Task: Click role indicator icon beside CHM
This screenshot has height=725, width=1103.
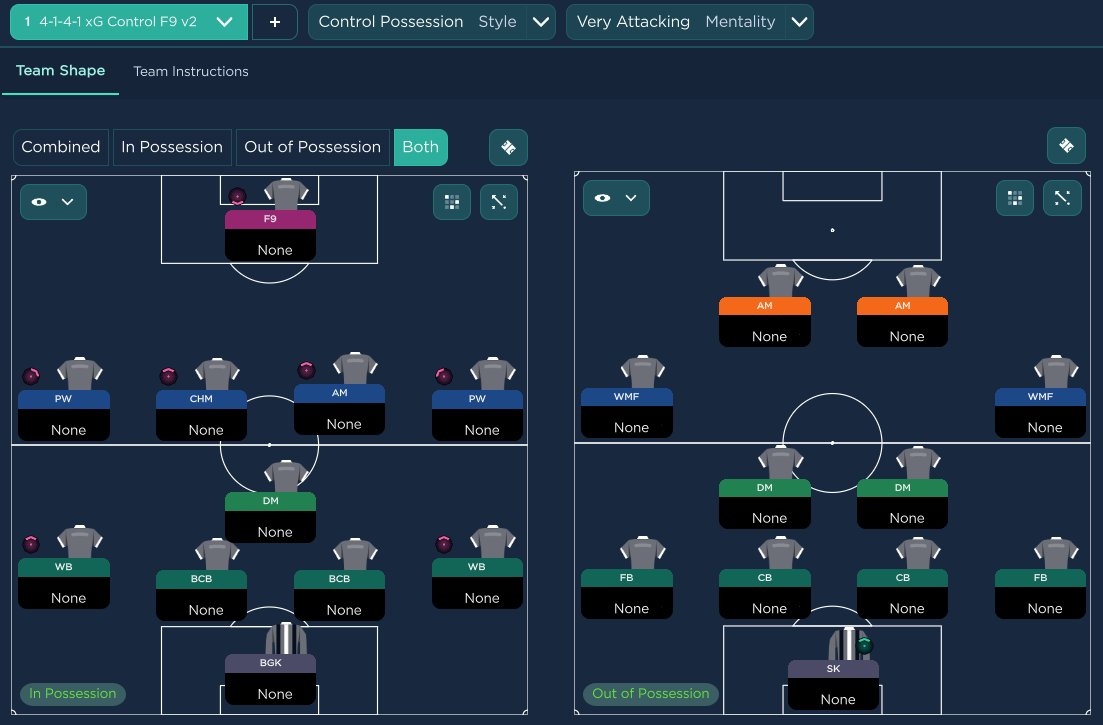Action: pos(168,376)
